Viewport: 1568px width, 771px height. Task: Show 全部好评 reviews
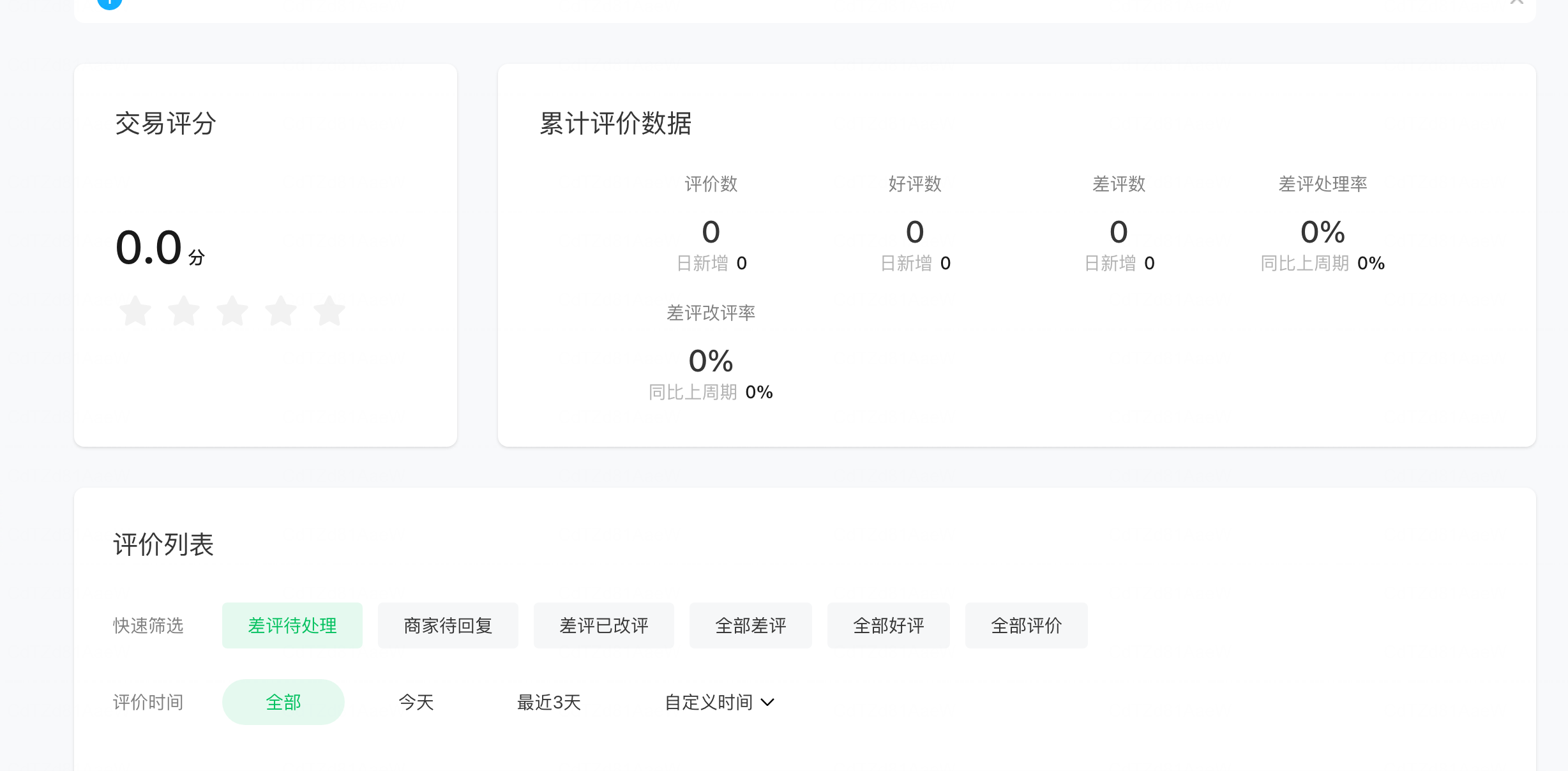[889, 625]
